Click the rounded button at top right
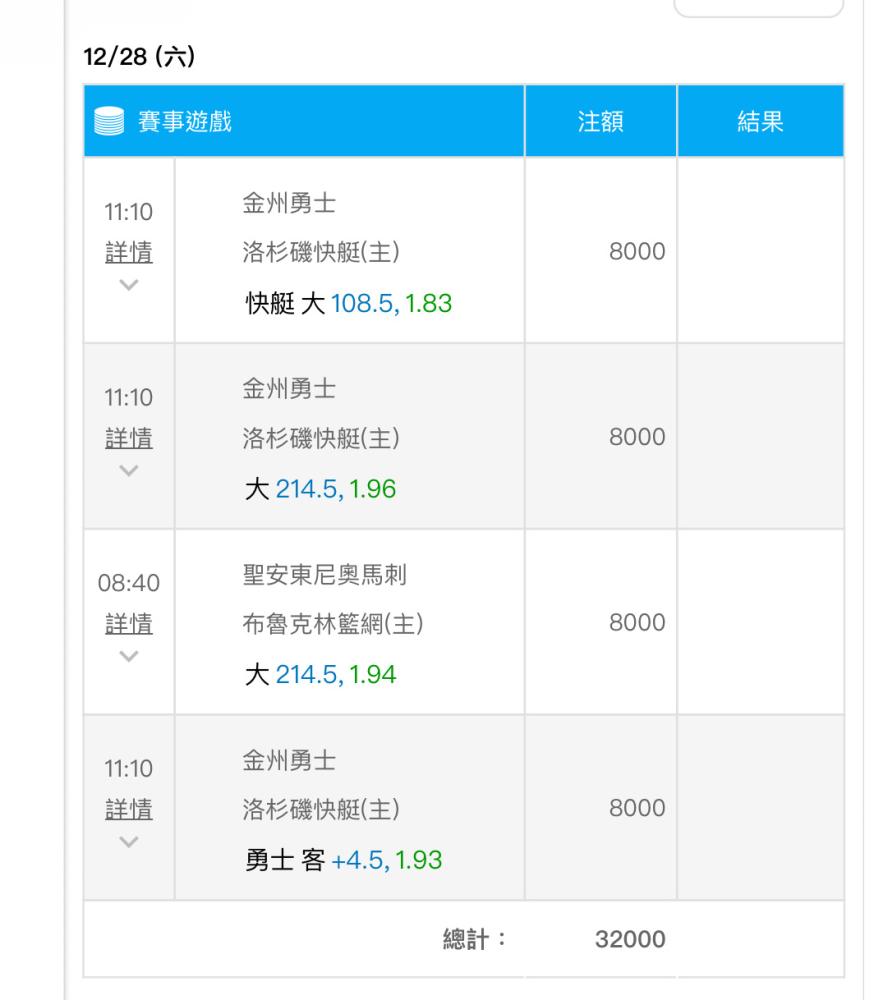This screenshot has height=1000, width=874. 759,8
